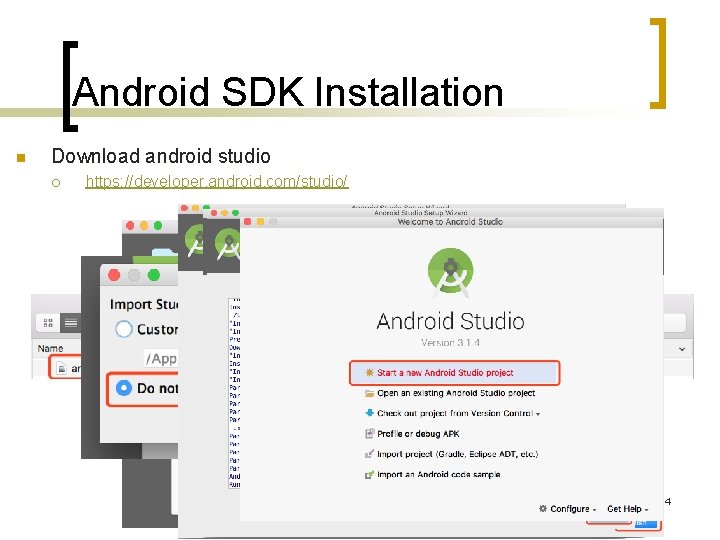Select the file row in Finder list
This screenshot has height=540, width=720.
[x=66, y=368]
